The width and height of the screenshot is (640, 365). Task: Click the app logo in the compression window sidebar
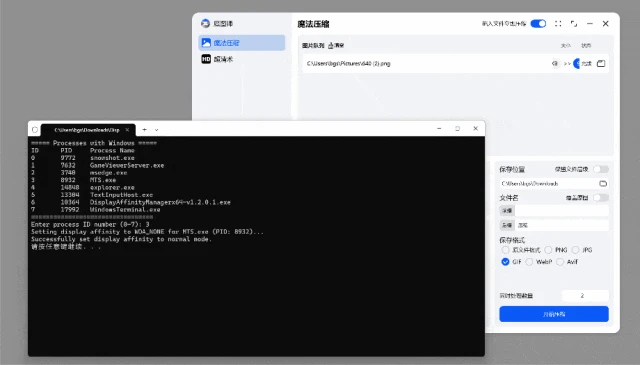[x=205, y=23]
